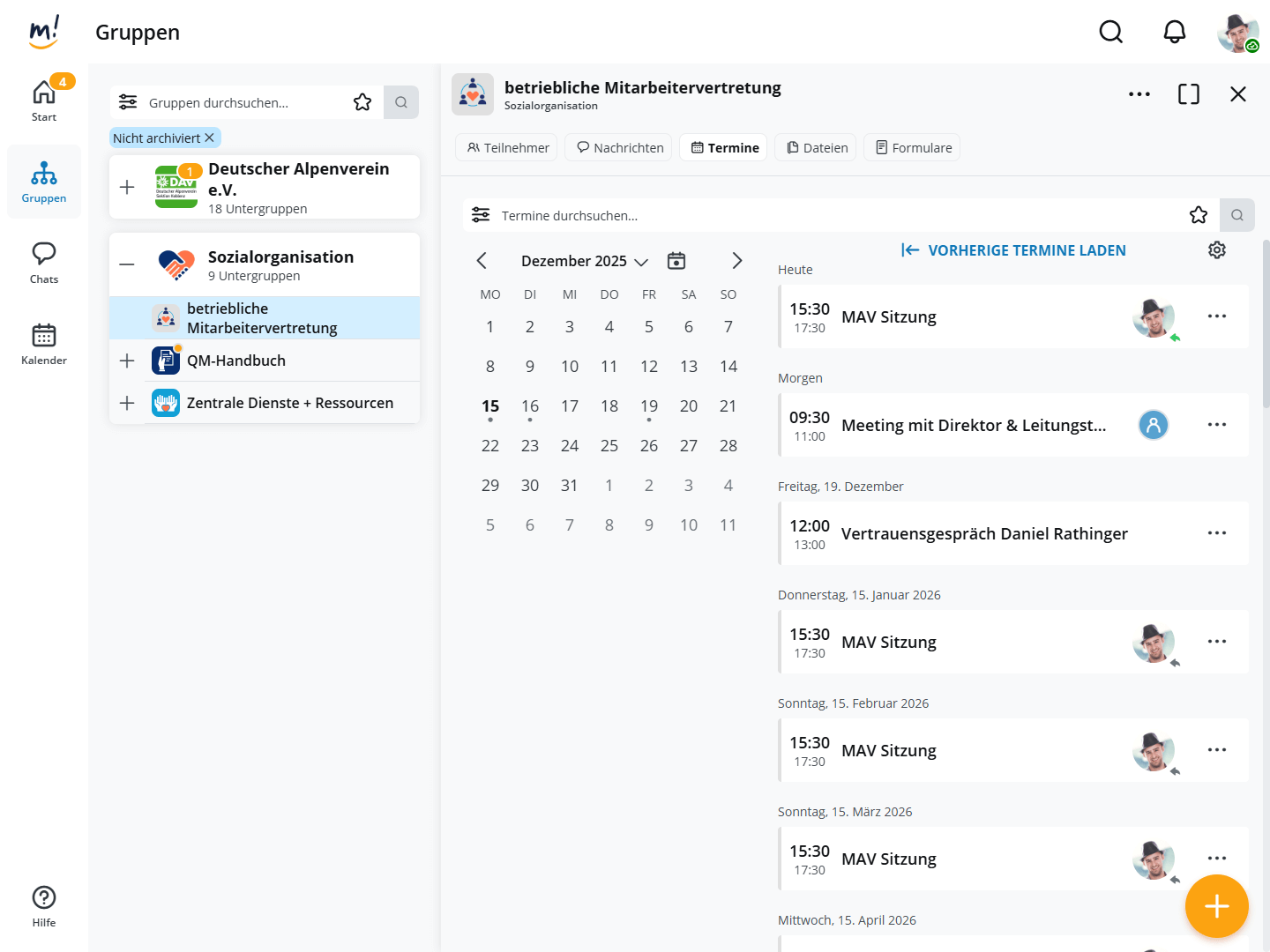Viewport: 1270px width, 952px height.
Task: Collapse the Sozialorganisation group
Action: click(127, 264)
